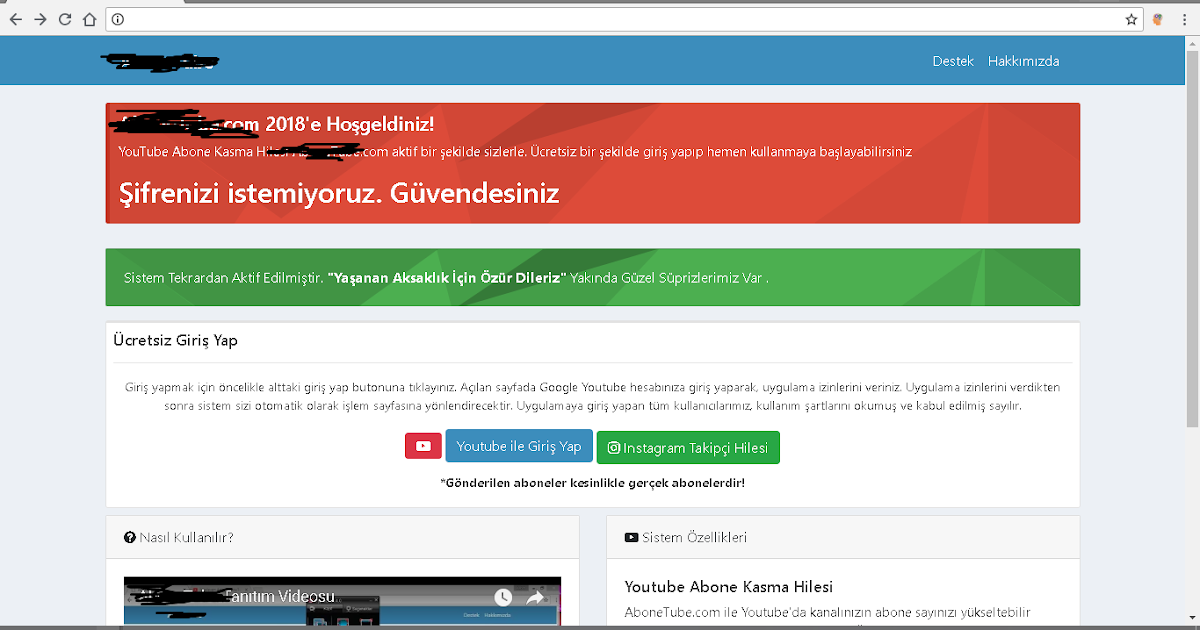Click the Sistem Özellikleri panel header
Viewport: 1200px width, 630px height.
coord(843,537)
